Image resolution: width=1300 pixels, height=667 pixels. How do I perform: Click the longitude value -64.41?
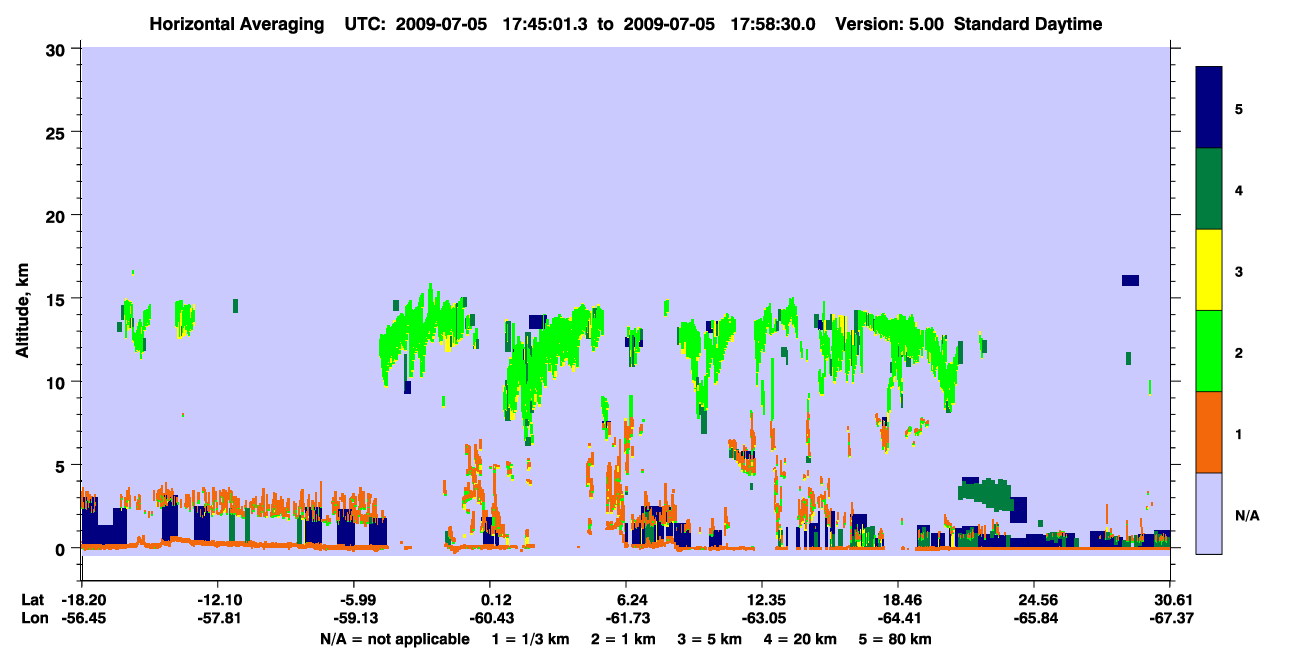tap(899, 618)
